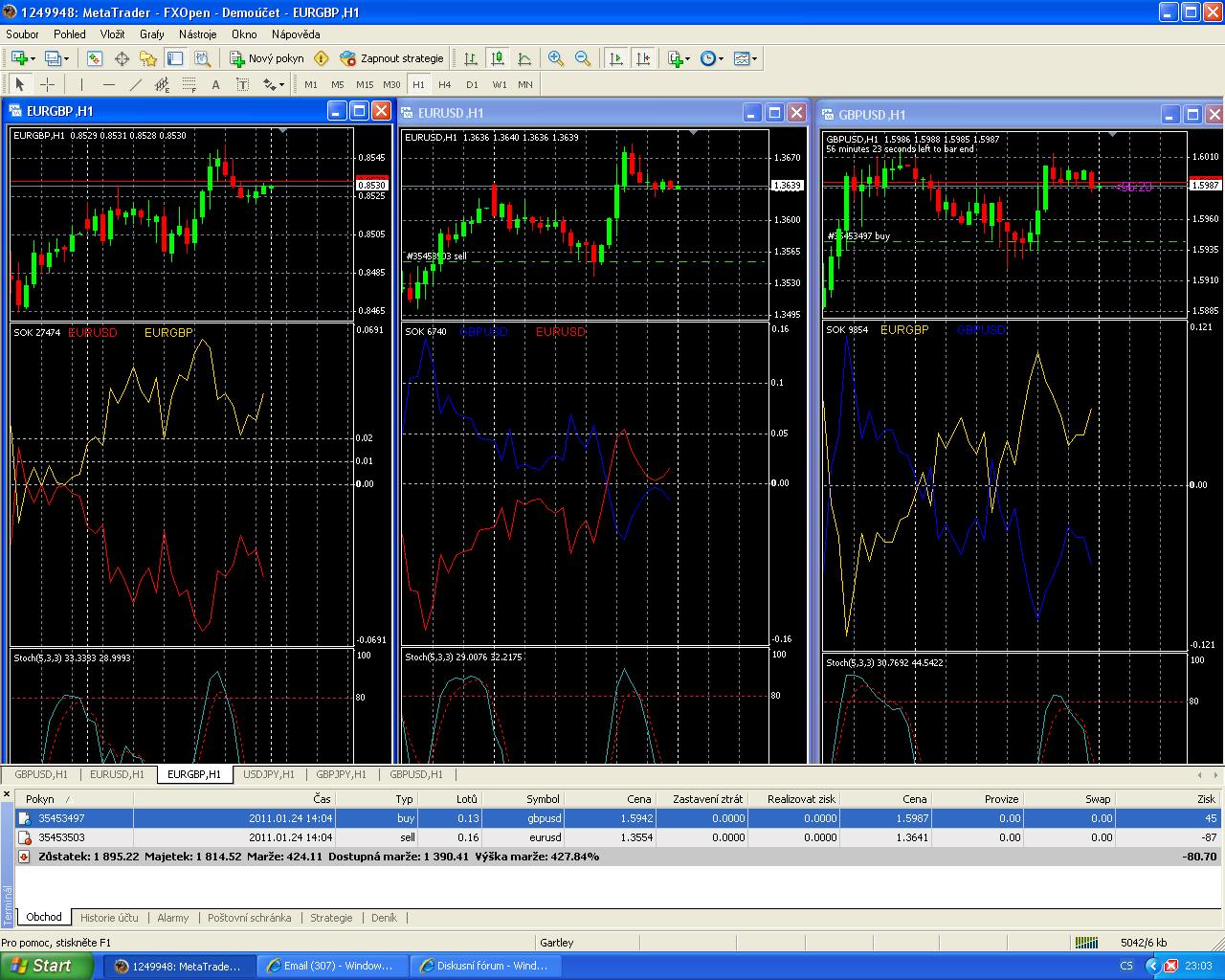Switch to USDJPY,H1 chart tab

269,774
